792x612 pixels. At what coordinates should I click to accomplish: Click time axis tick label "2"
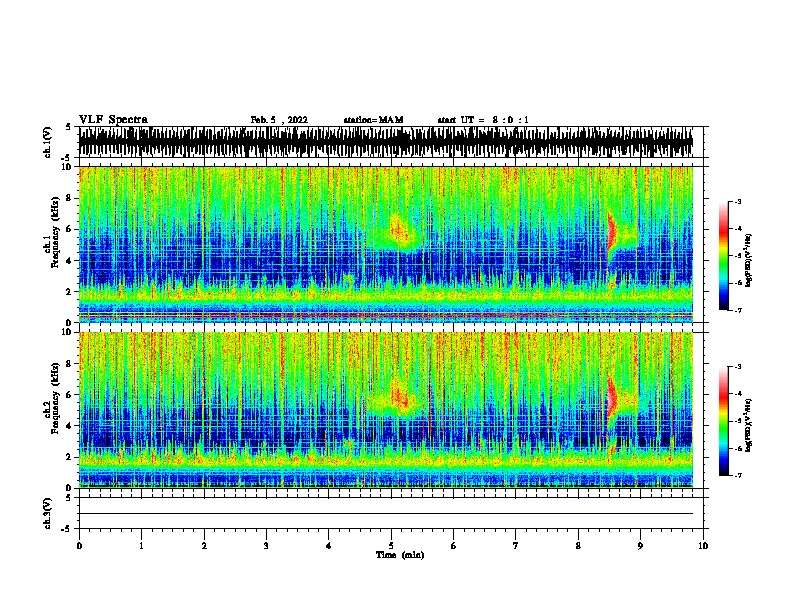pyautogui.click(x=204, y=546)
